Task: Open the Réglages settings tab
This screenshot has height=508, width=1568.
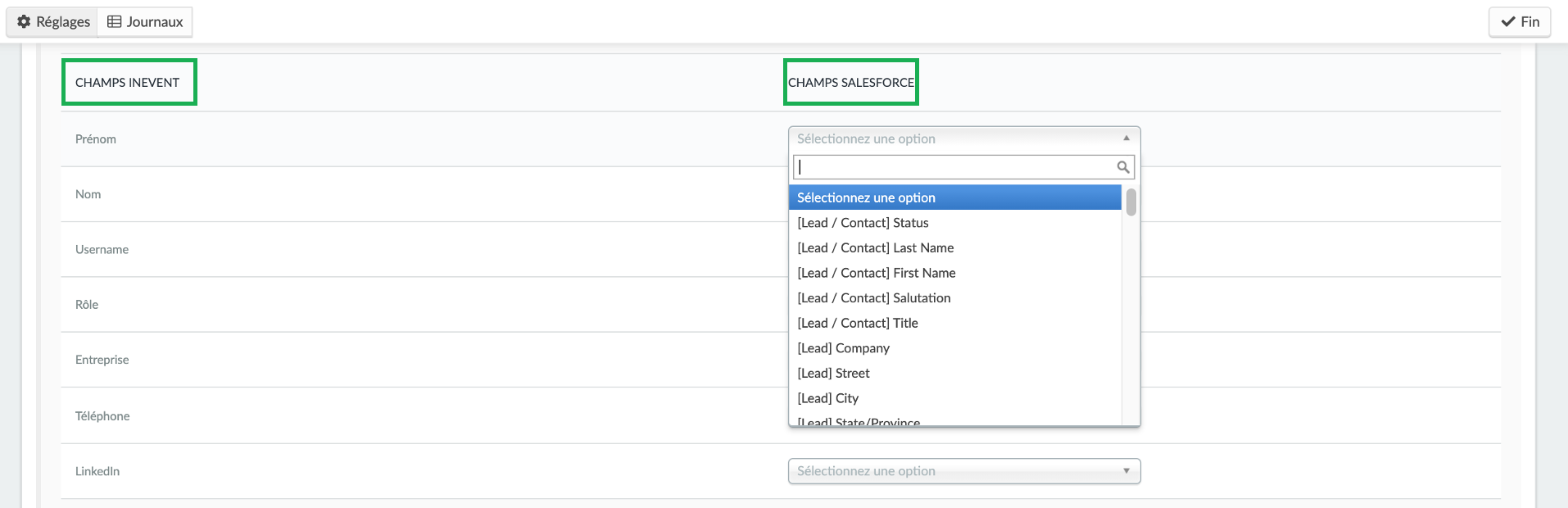Action: point(52,22)
